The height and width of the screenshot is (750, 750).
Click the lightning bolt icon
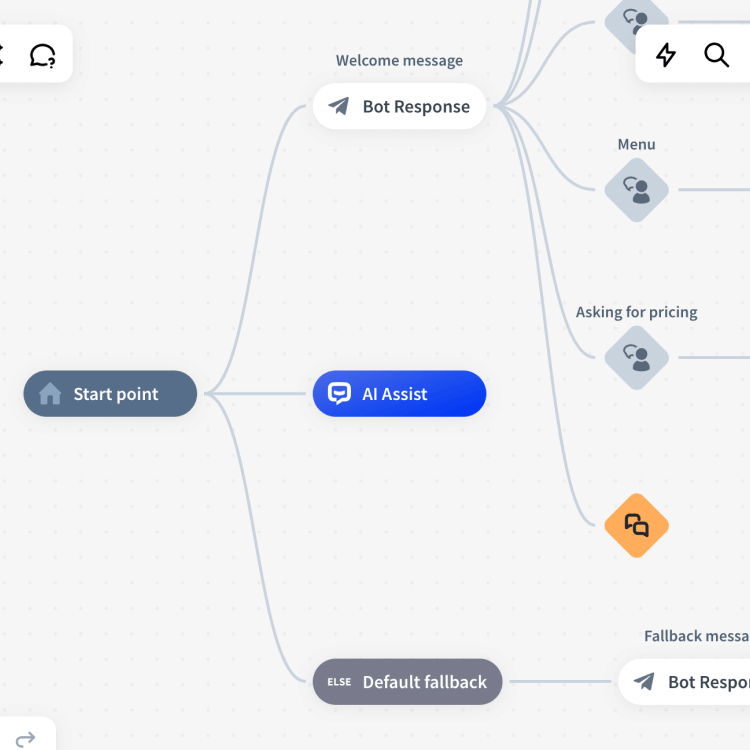(x=666, y=55)
